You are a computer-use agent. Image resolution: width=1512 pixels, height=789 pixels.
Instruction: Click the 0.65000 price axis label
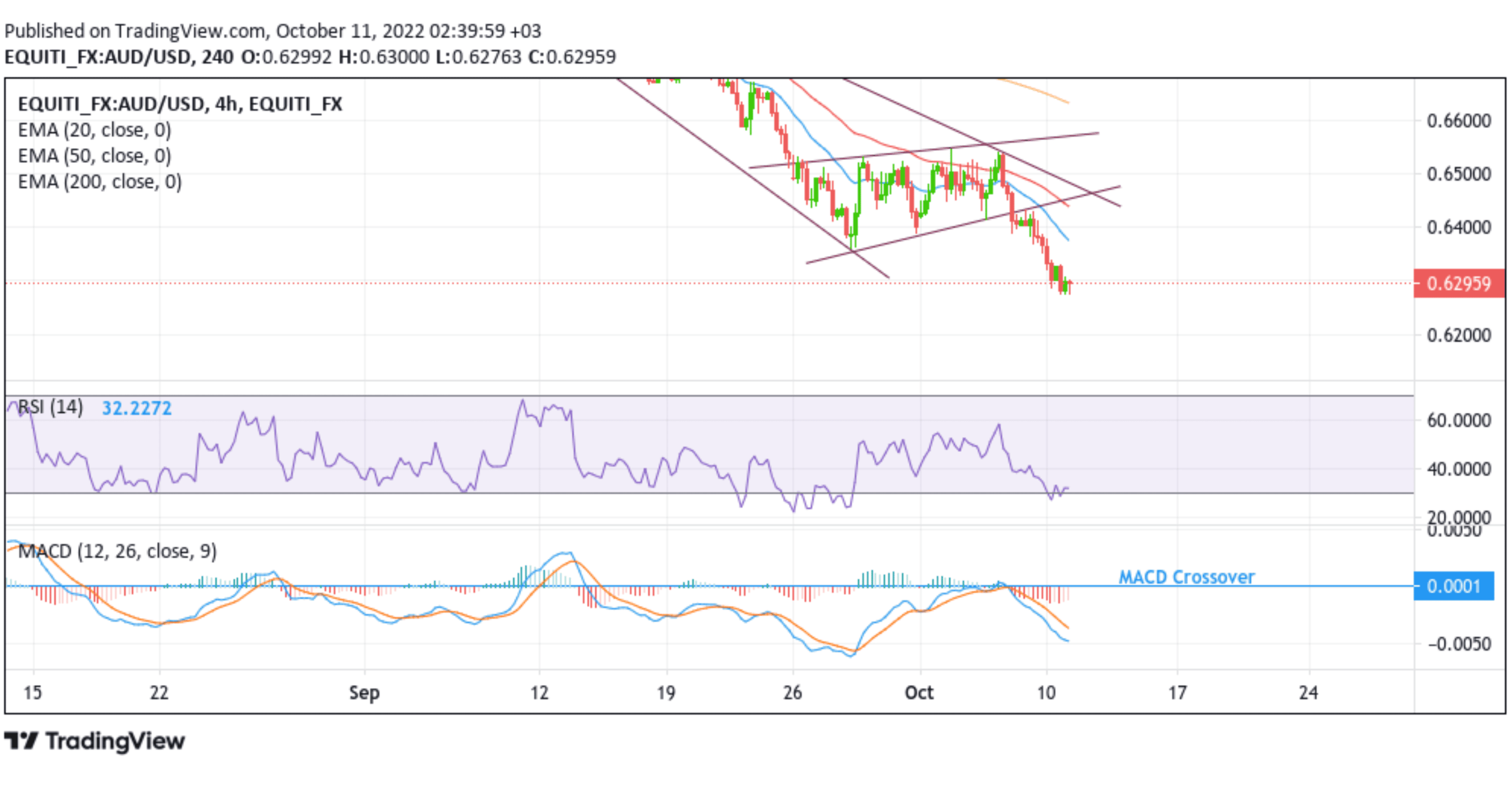click(x=1459, y=174)
